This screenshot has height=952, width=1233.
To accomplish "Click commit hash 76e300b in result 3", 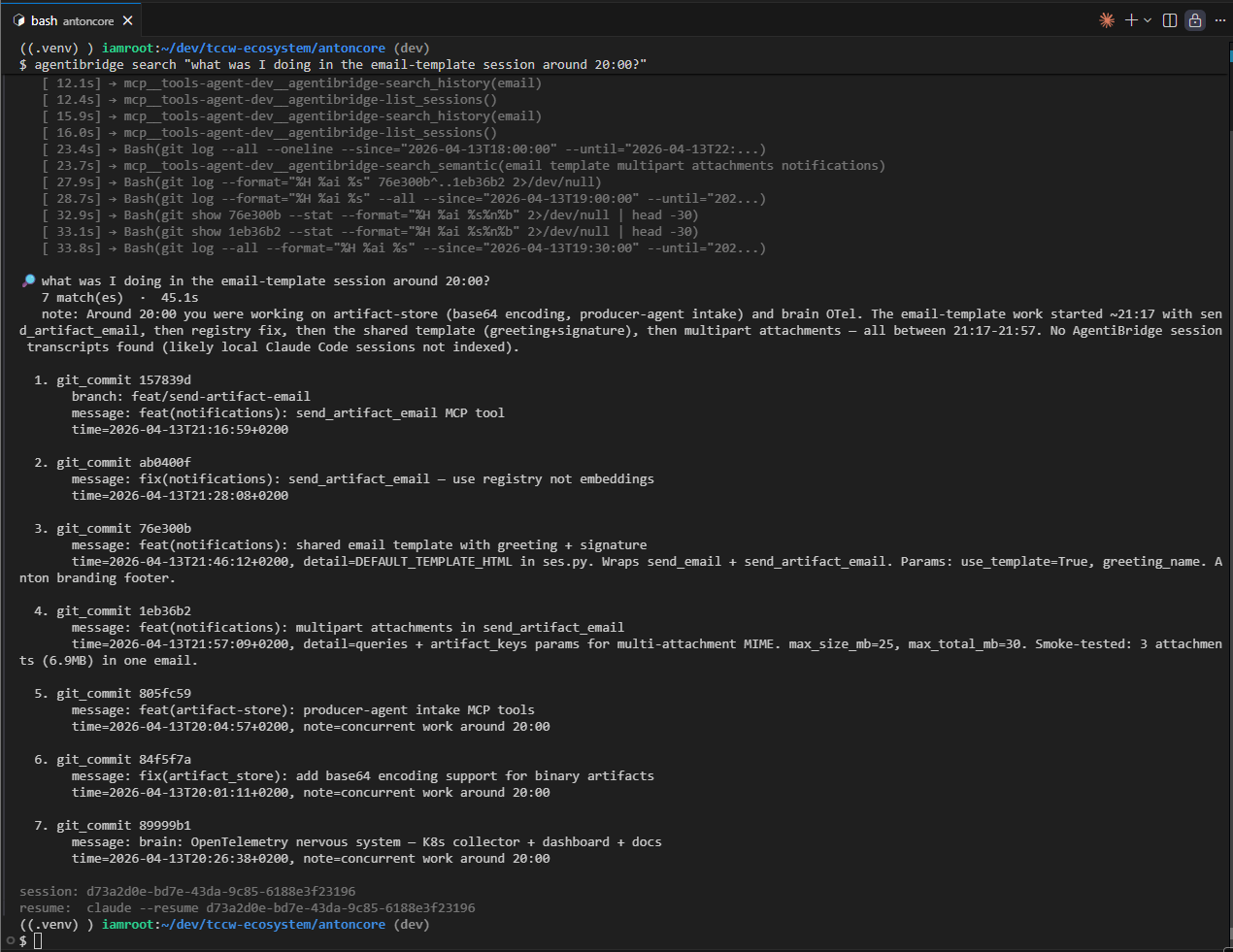I will 164,528.
